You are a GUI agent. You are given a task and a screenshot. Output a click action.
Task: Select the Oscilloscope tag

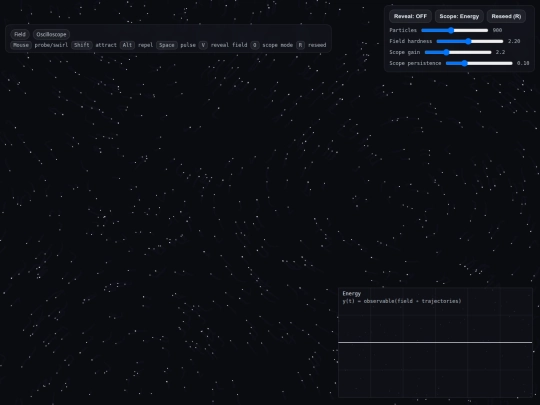tap(51, 34)
